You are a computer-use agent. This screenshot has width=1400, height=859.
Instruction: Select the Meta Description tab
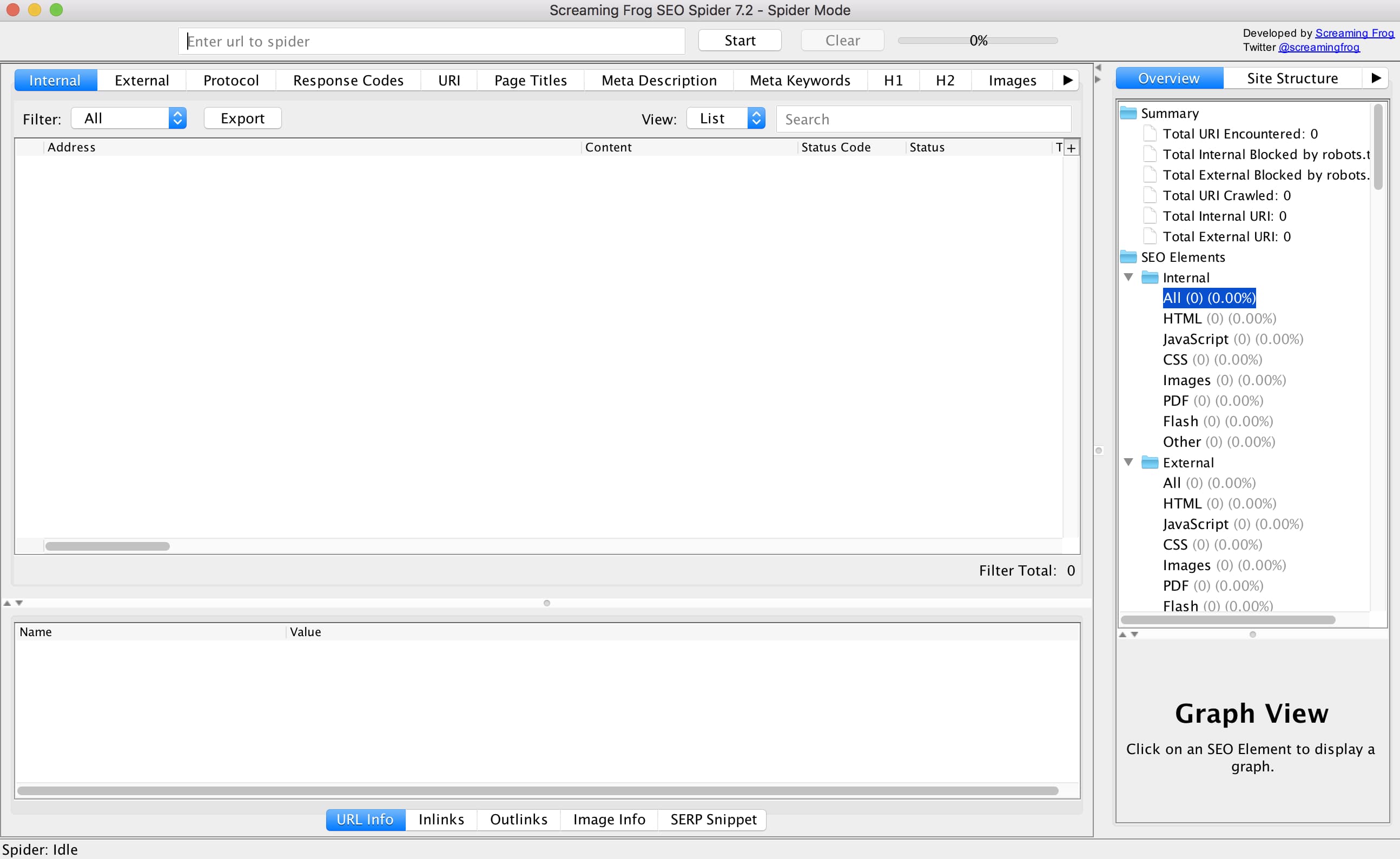pyautogui.click(x=659, y=80)
